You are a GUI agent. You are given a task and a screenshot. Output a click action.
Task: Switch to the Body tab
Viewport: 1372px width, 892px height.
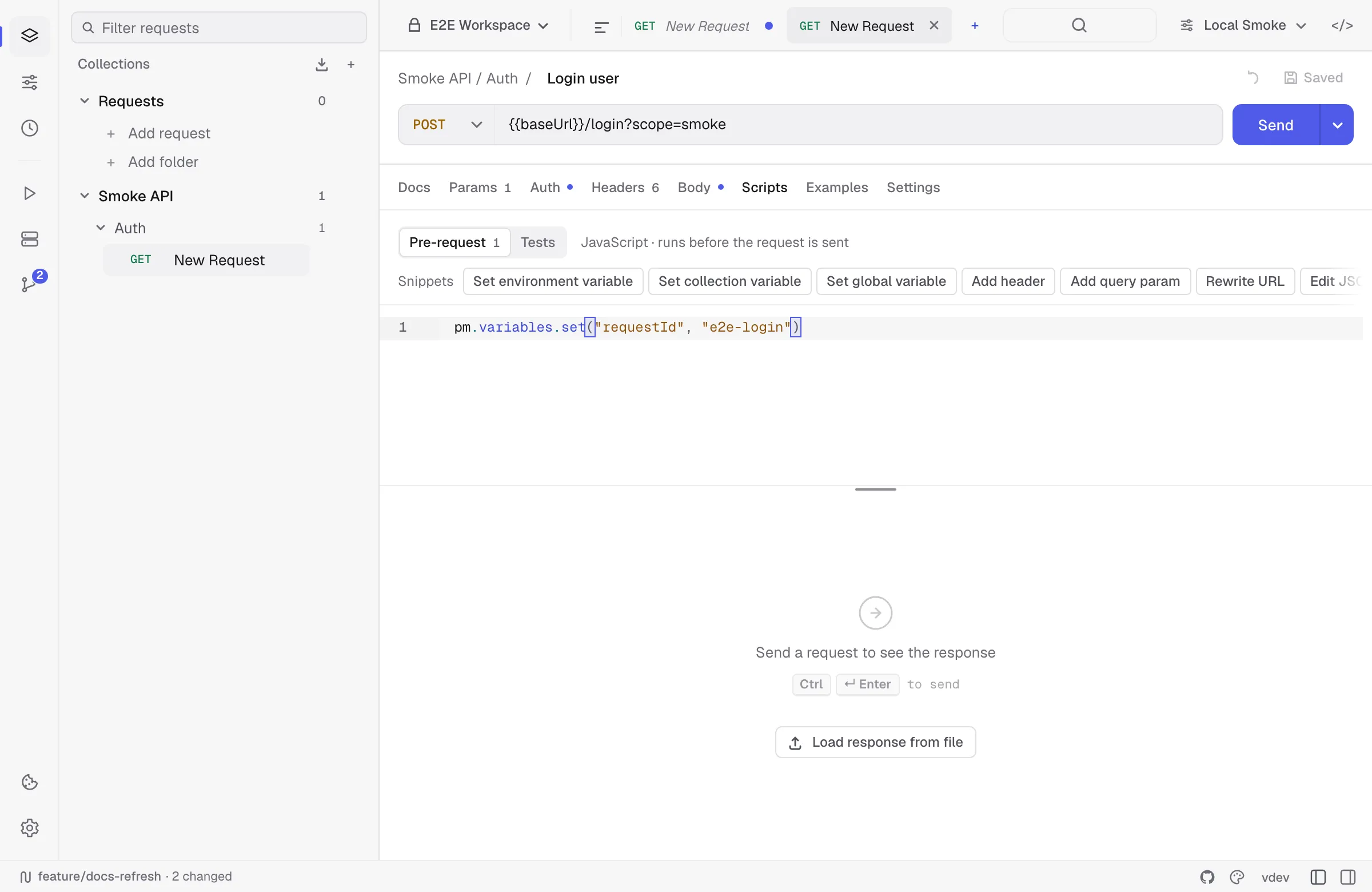pos(700,188)
